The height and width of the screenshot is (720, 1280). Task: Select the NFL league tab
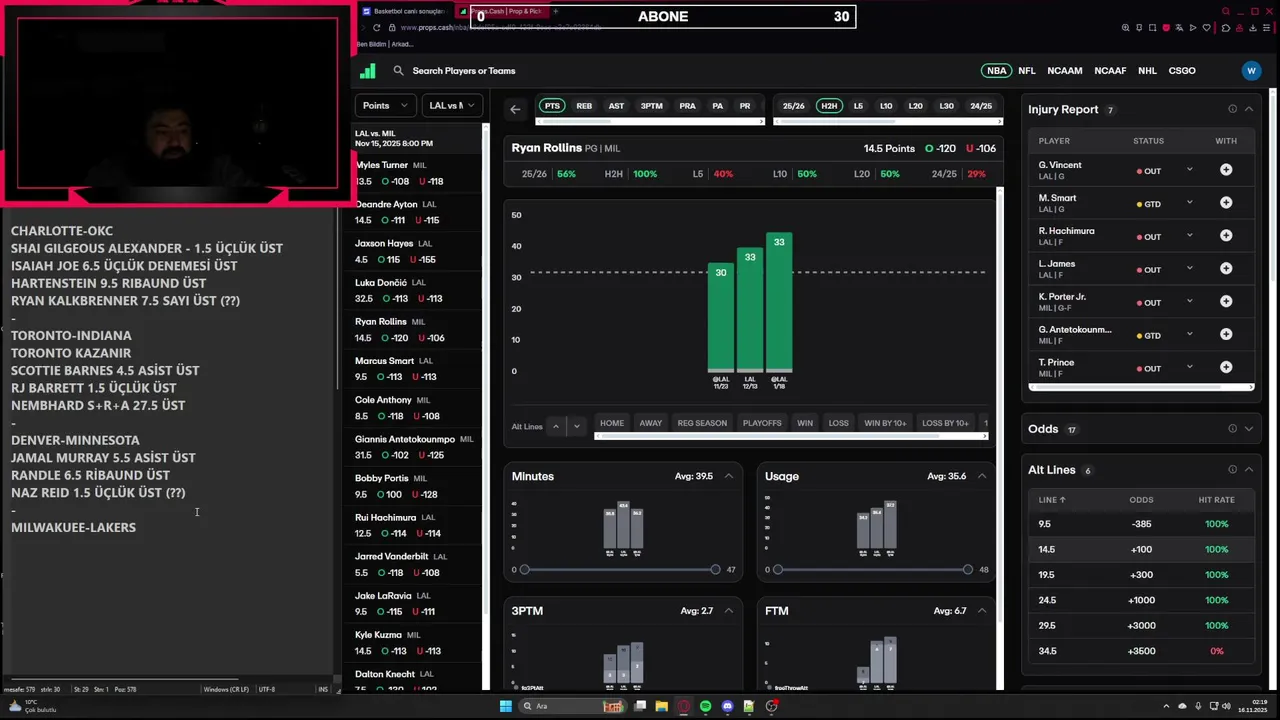(x=1027, y=71)
